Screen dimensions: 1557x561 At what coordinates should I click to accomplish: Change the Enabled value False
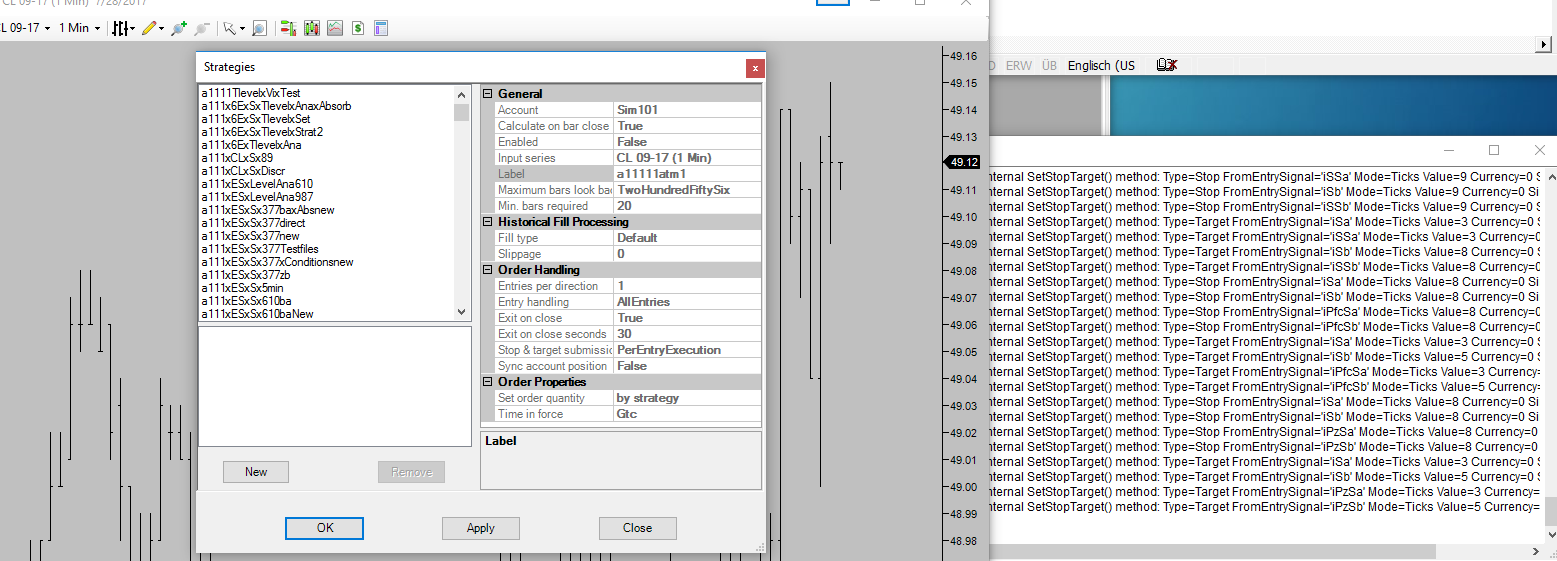687,142
